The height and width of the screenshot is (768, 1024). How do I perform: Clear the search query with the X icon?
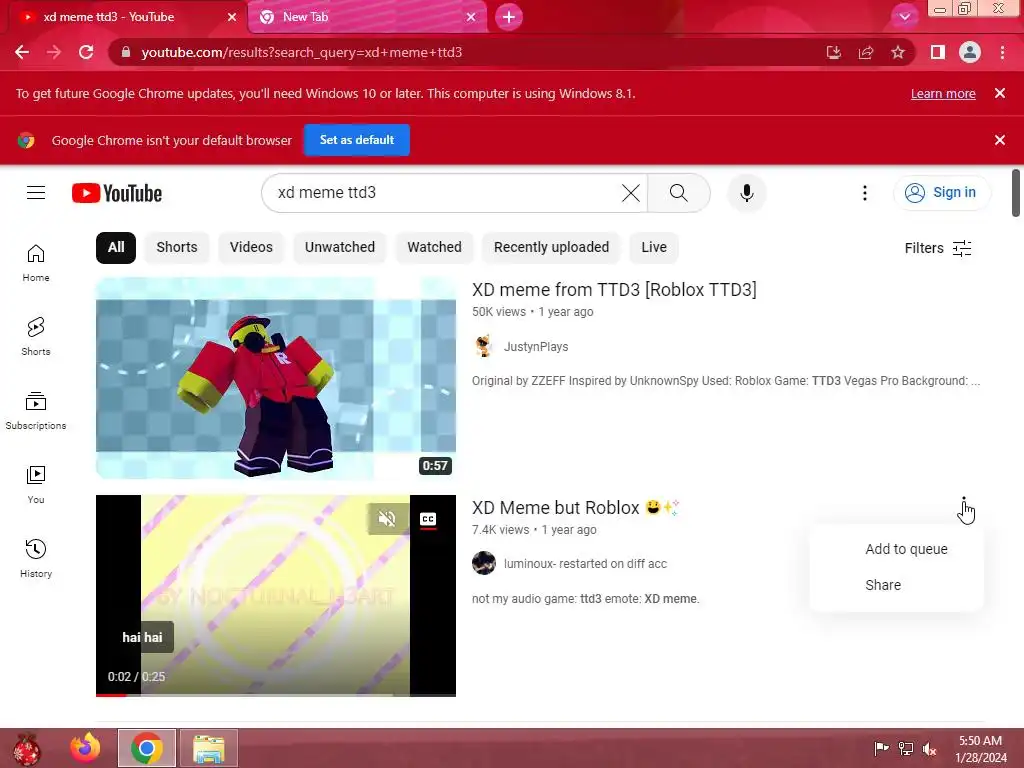tap(630, 193)
